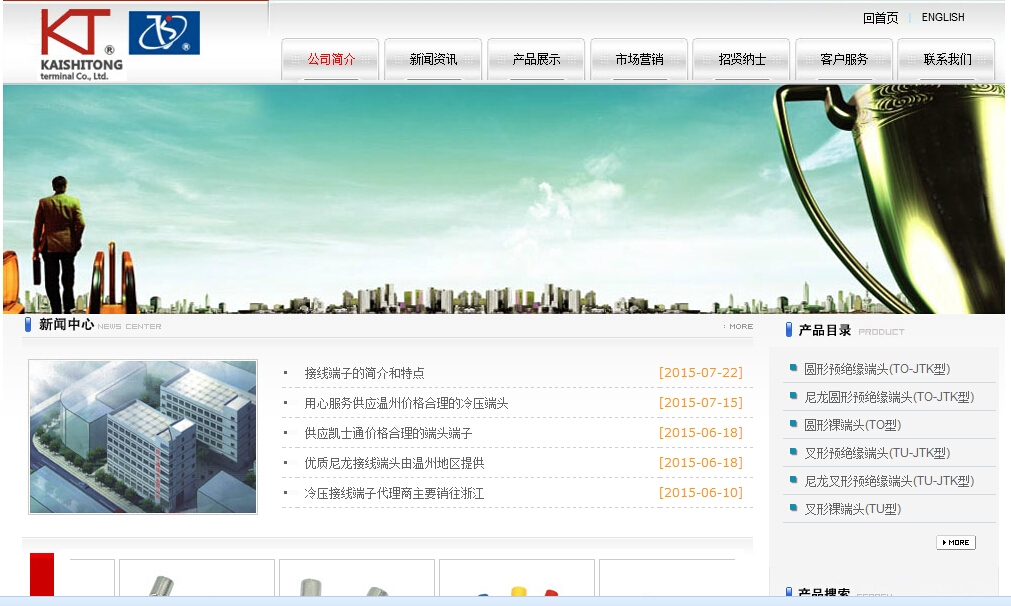
Task: Click the date [2015-07-22] next to the news item
Action: pyautogui.click(x=700, y=372)
